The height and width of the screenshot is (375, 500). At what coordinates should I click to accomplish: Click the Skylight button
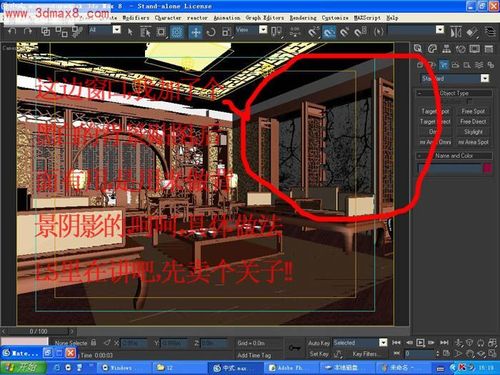coord(473,132)
